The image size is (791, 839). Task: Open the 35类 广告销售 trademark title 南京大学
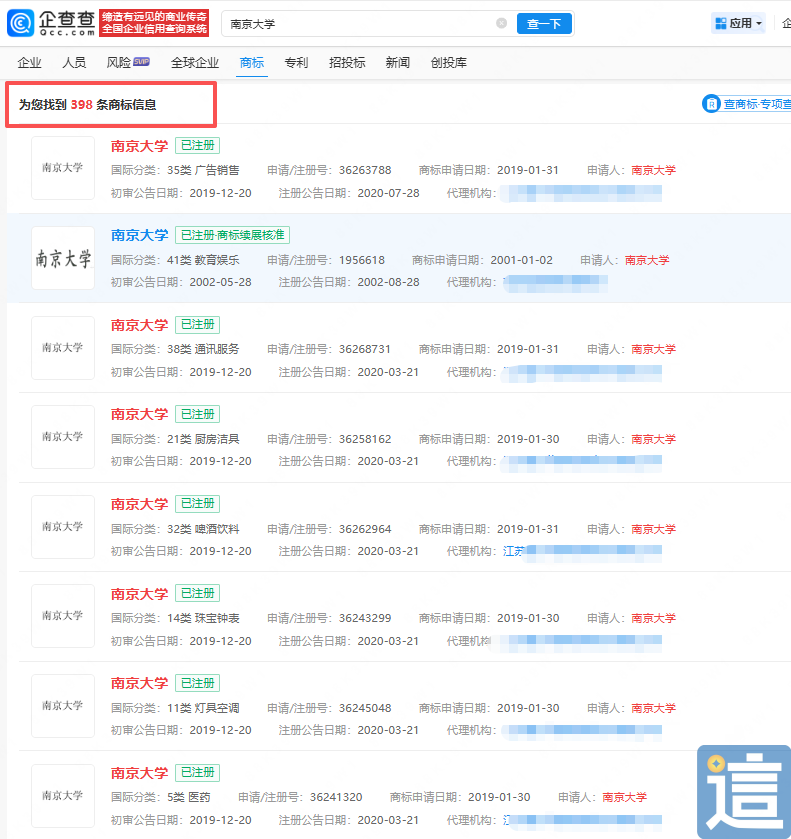(139, 146)
